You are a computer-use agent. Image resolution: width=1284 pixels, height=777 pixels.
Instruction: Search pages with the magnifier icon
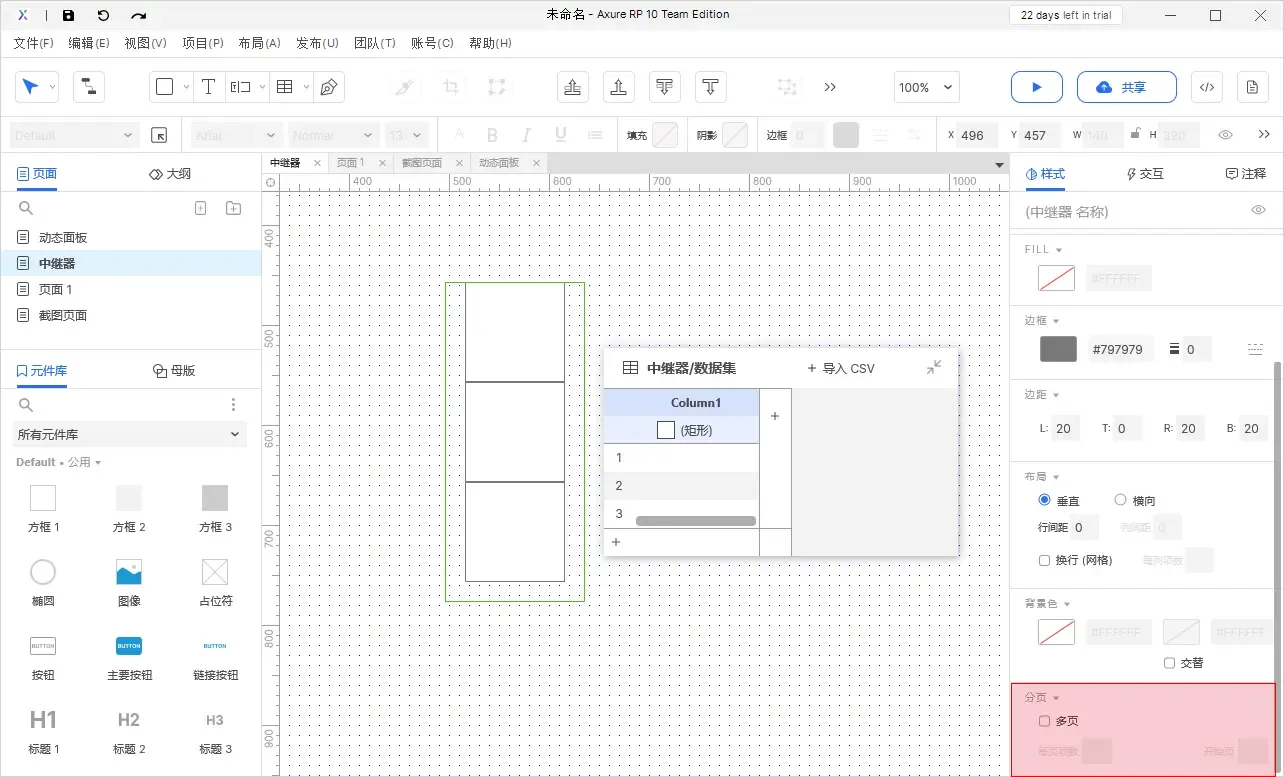point(26,208)
